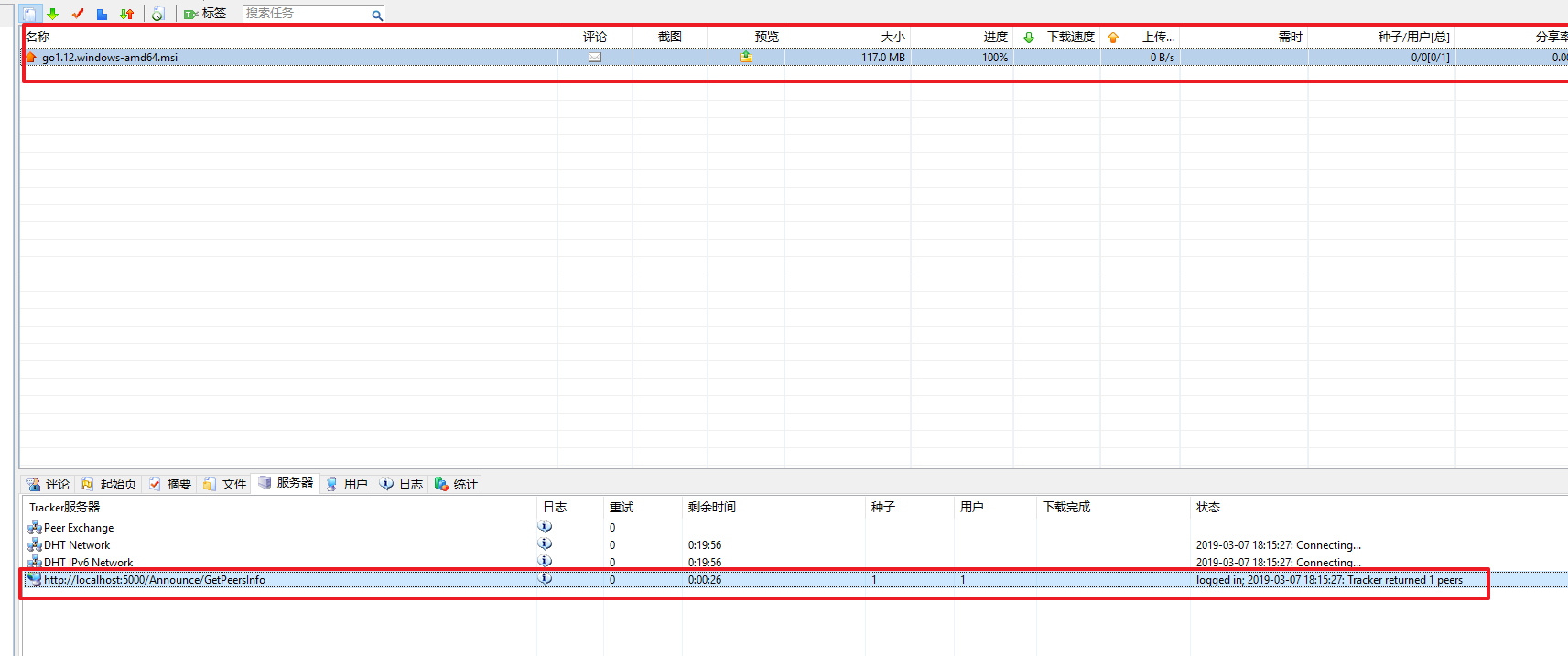
Task: Click the 剩余时间 column header
Action: 712,507
